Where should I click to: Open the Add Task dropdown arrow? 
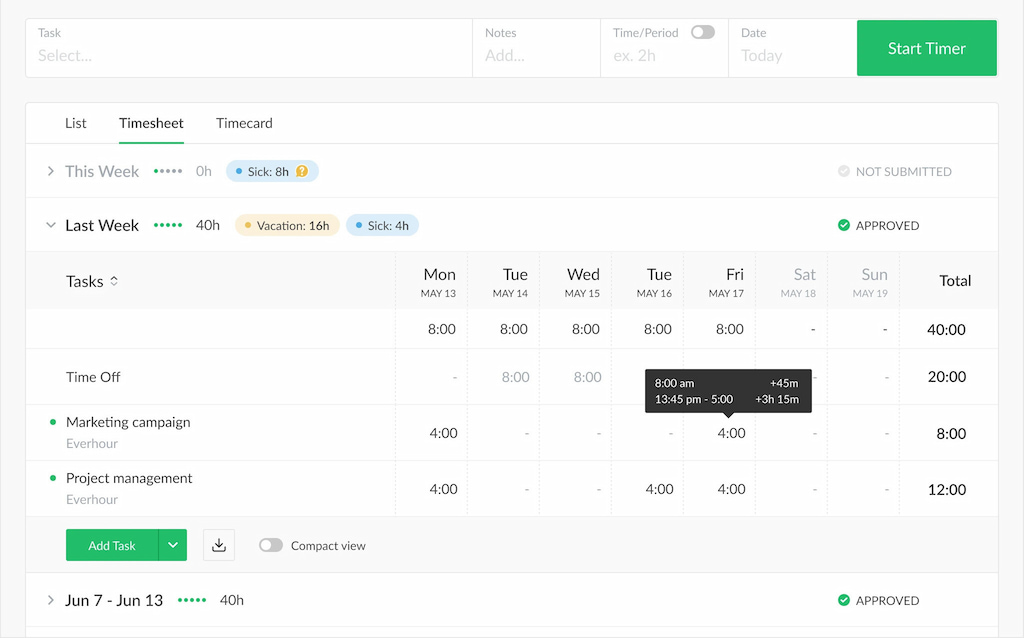[x=173, y=545]
